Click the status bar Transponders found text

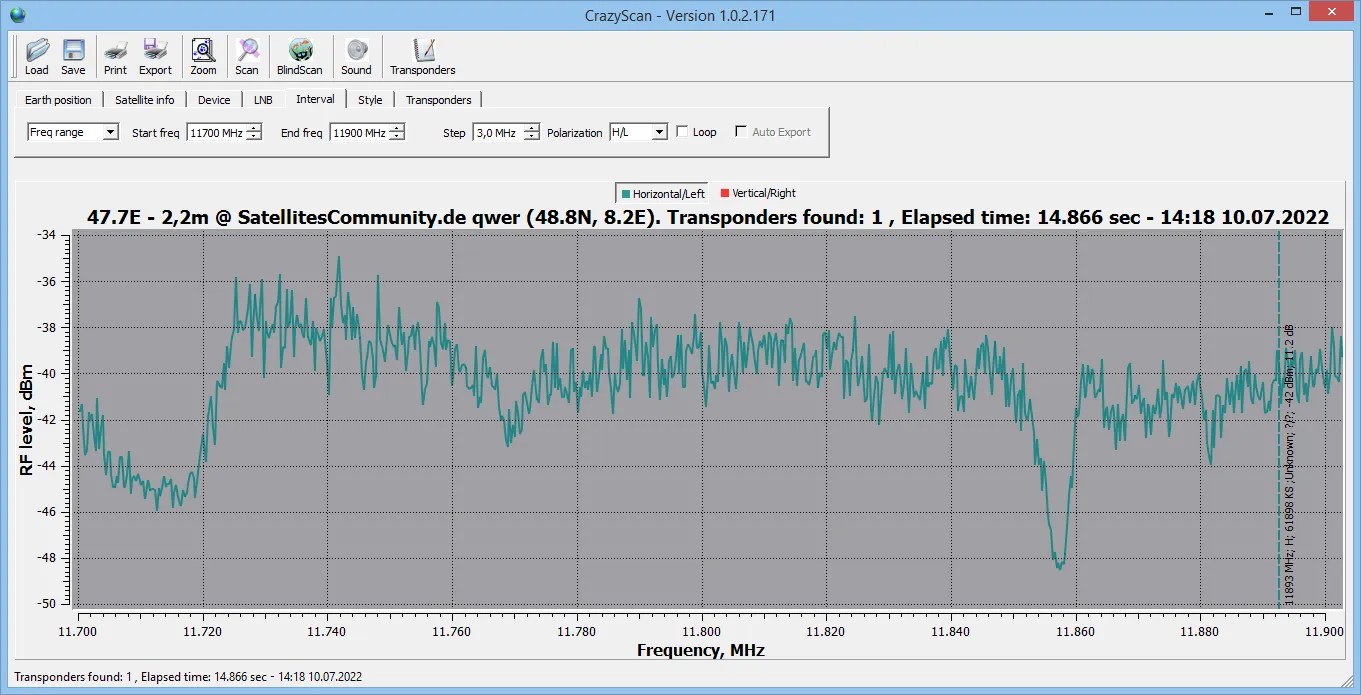pyautogui.click(x=188, y=677)
